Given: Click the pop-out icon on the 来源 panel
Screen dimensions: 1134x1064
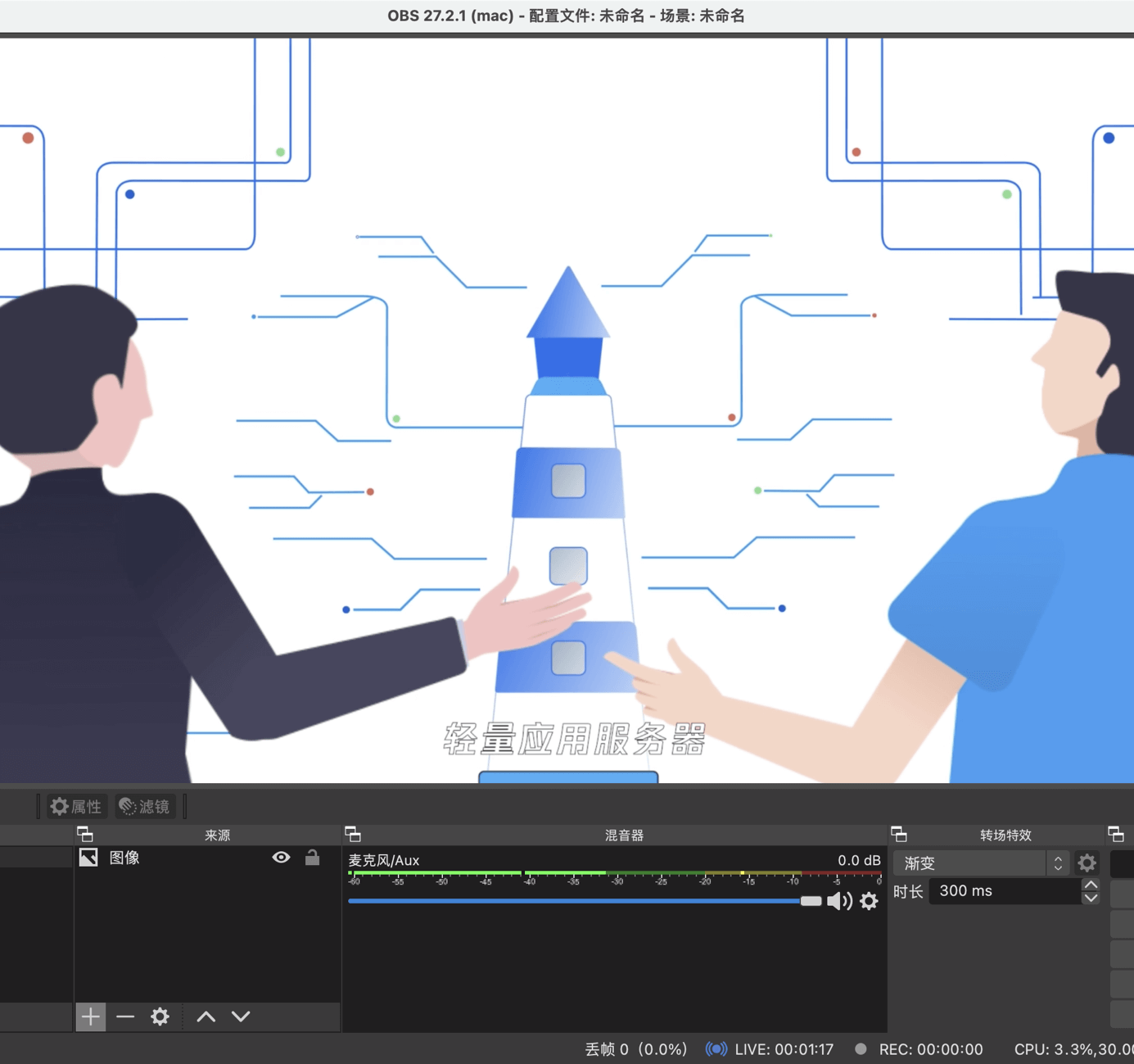Looking at the screenshot, I should (86, 834).
